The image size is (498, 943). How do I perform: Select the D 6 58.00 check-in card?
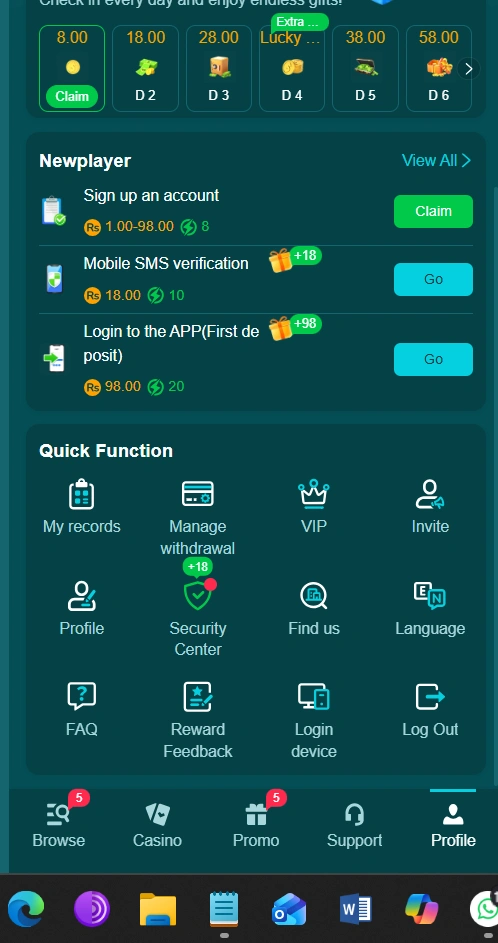pyautogui.click(x=439, y=68)
